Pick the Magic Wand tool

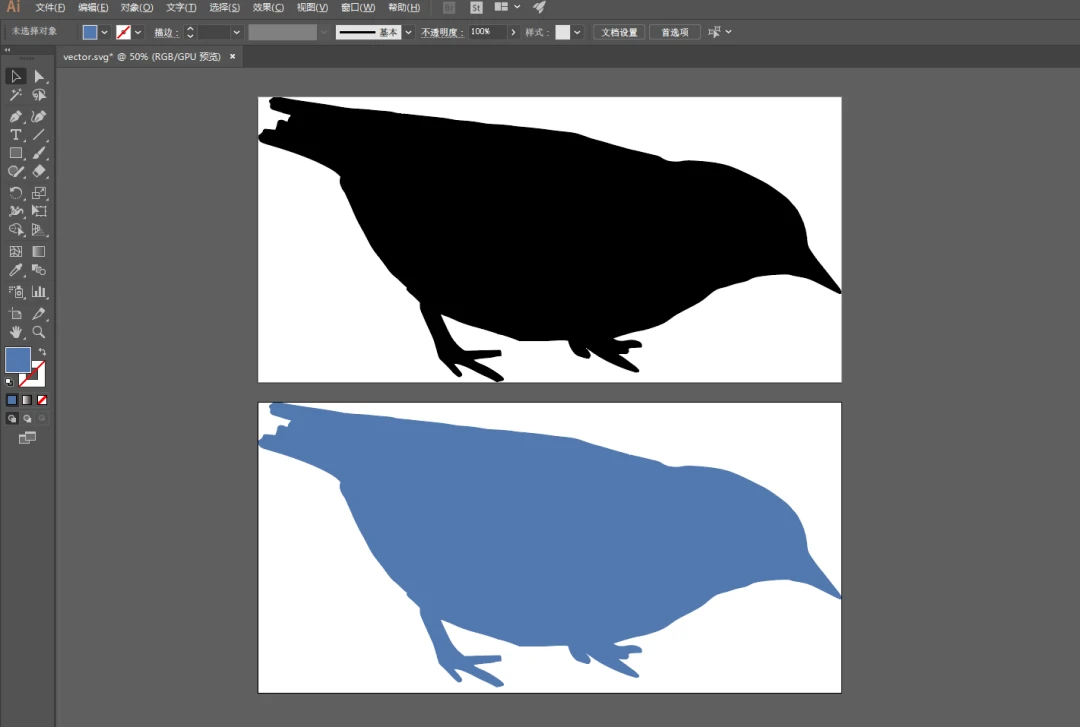(16, 95)
